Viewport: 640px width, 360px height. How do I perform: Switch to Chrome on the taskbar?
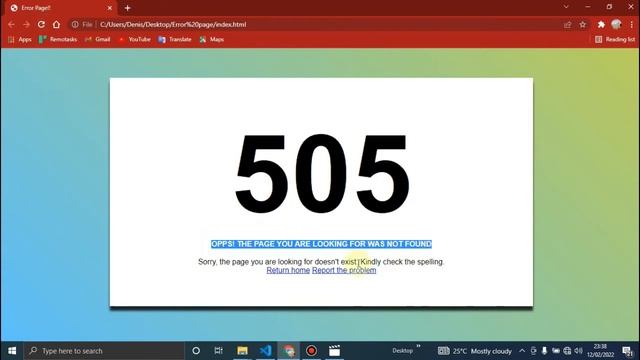[289, 351]
